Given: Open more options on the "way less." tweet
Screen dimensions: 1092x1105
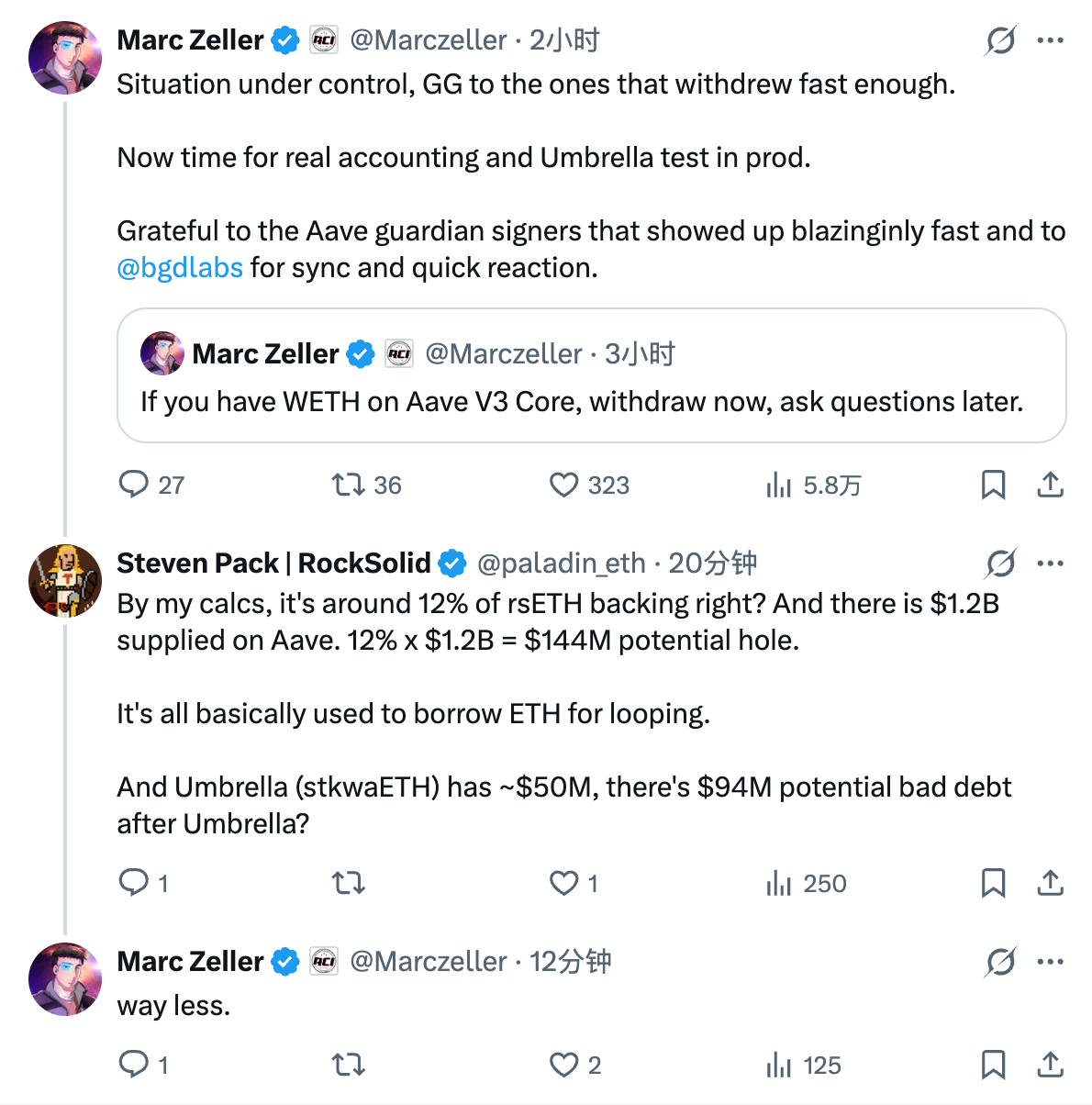Looking at the screenshot, I should 1051,961.
